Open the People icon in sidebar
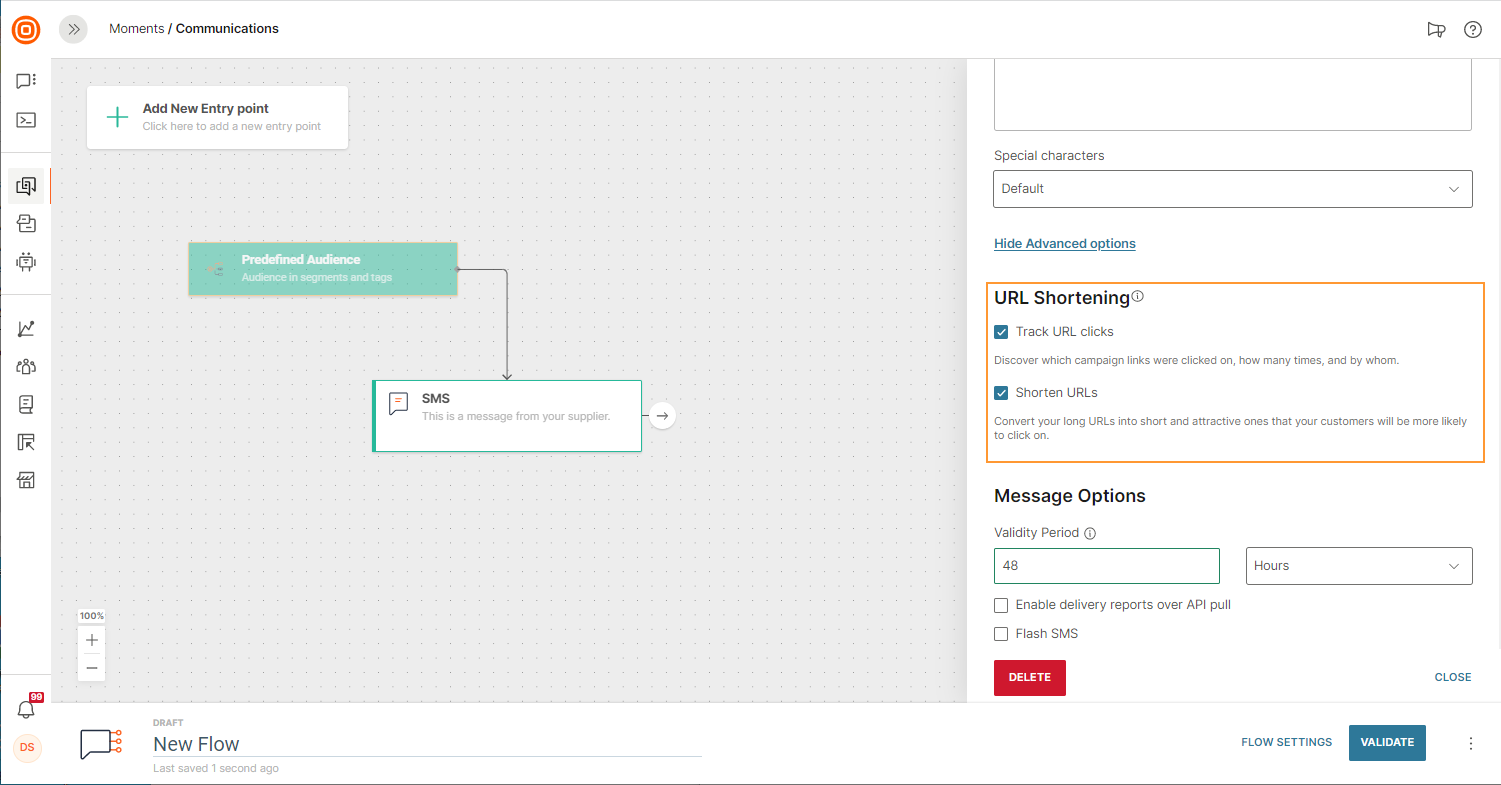The width and height of the screenshot is (1501, 785). tap(26, 366)
